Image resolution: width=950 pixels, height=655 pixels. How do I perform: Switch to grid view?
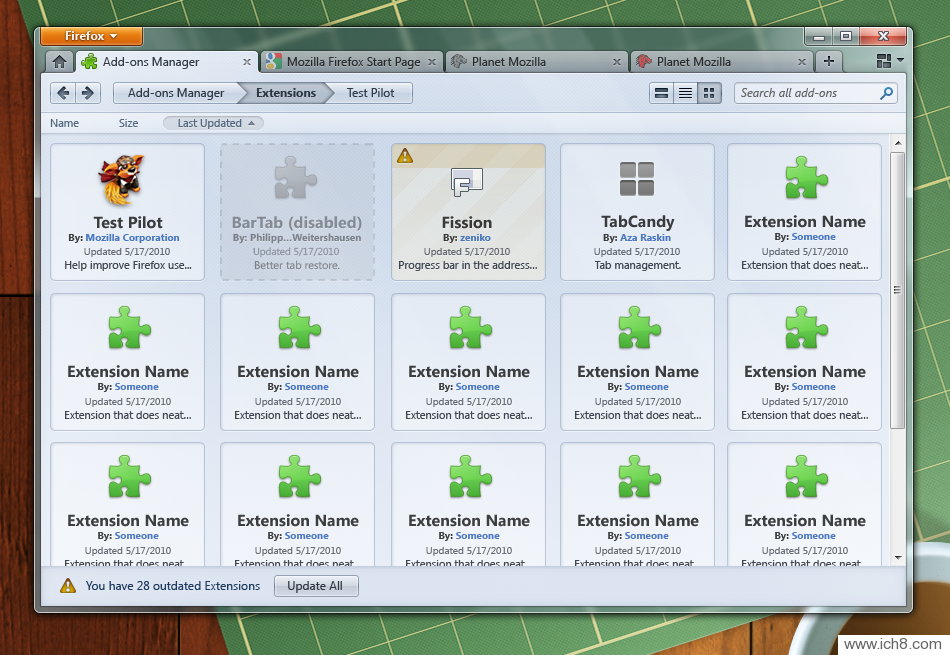coord(709,93)
